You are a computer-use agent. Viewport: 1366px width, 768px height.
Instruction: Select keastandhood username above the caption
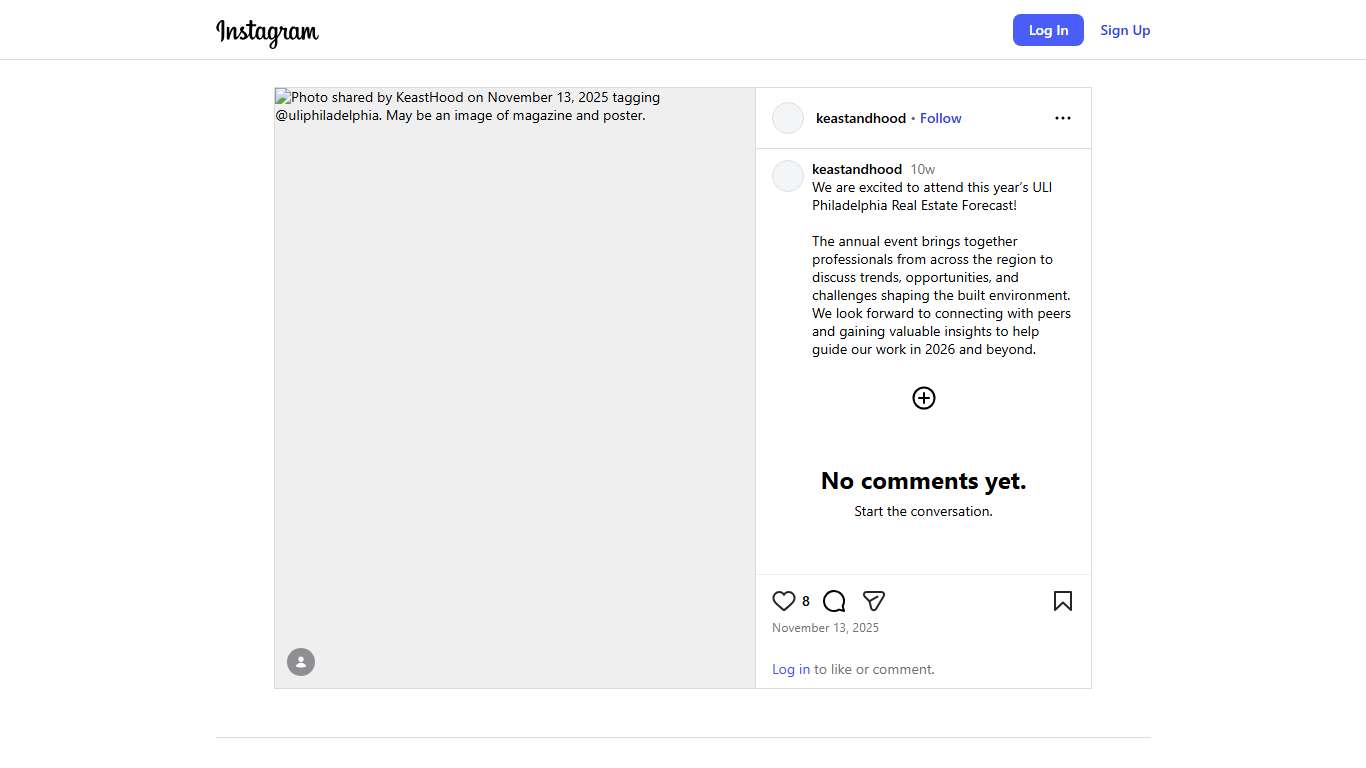pos(857,169)
